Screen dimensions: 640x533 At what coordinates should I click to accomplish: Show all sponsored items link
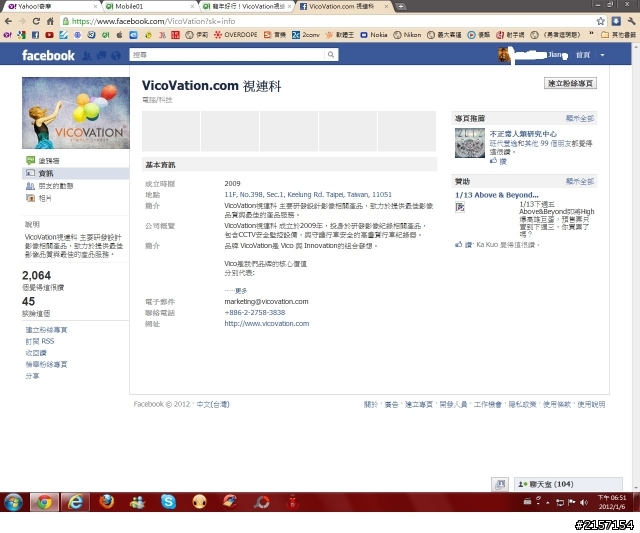(580, 181)
